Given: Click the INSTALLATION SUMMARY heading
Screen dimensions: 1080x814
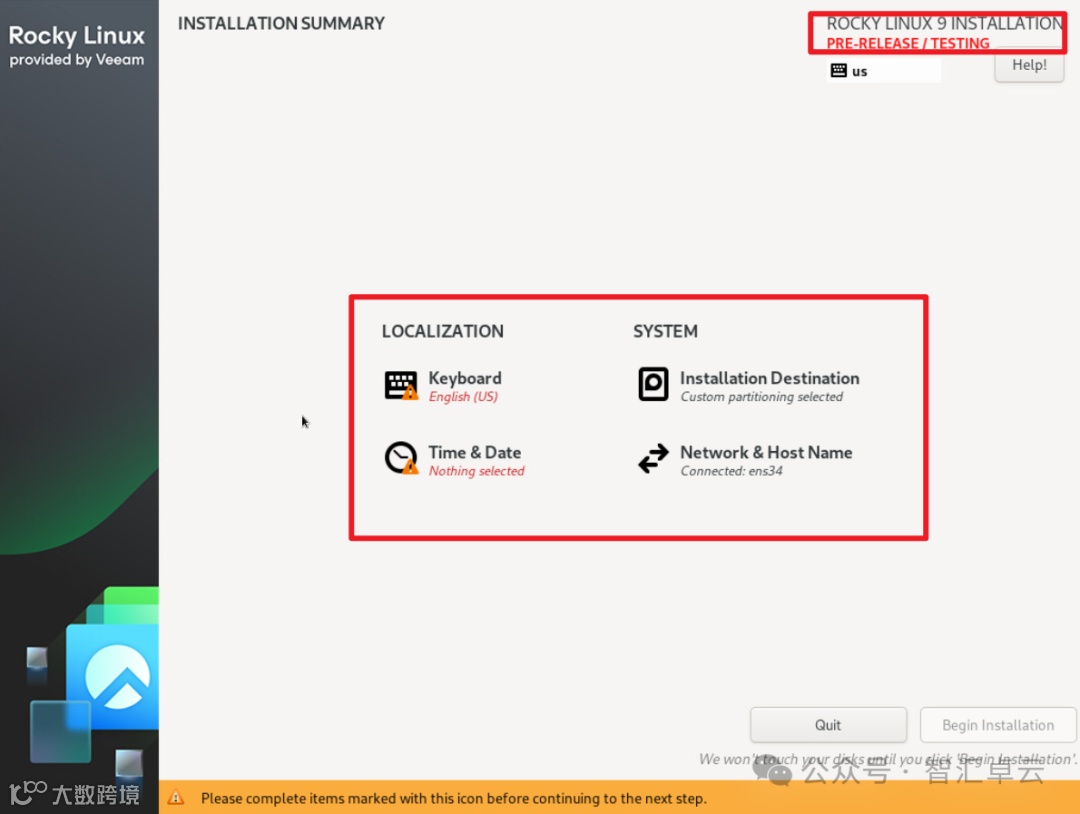Looking at the screenshot, I should 281,23.
